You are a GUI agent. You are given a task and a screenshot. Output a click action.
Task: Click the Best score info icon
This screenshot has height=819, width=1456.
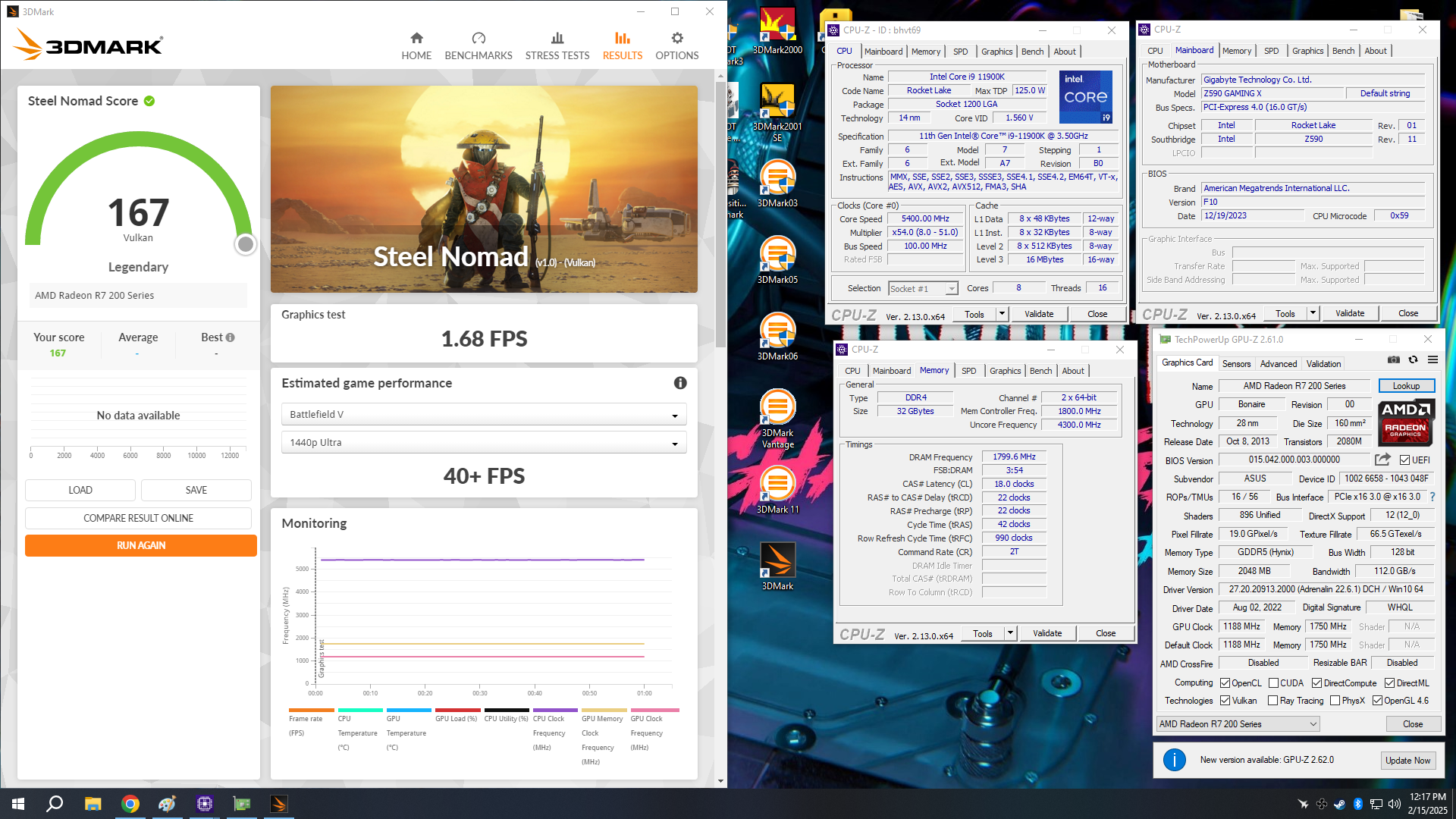pyautogui.click(x=231, y=337)
